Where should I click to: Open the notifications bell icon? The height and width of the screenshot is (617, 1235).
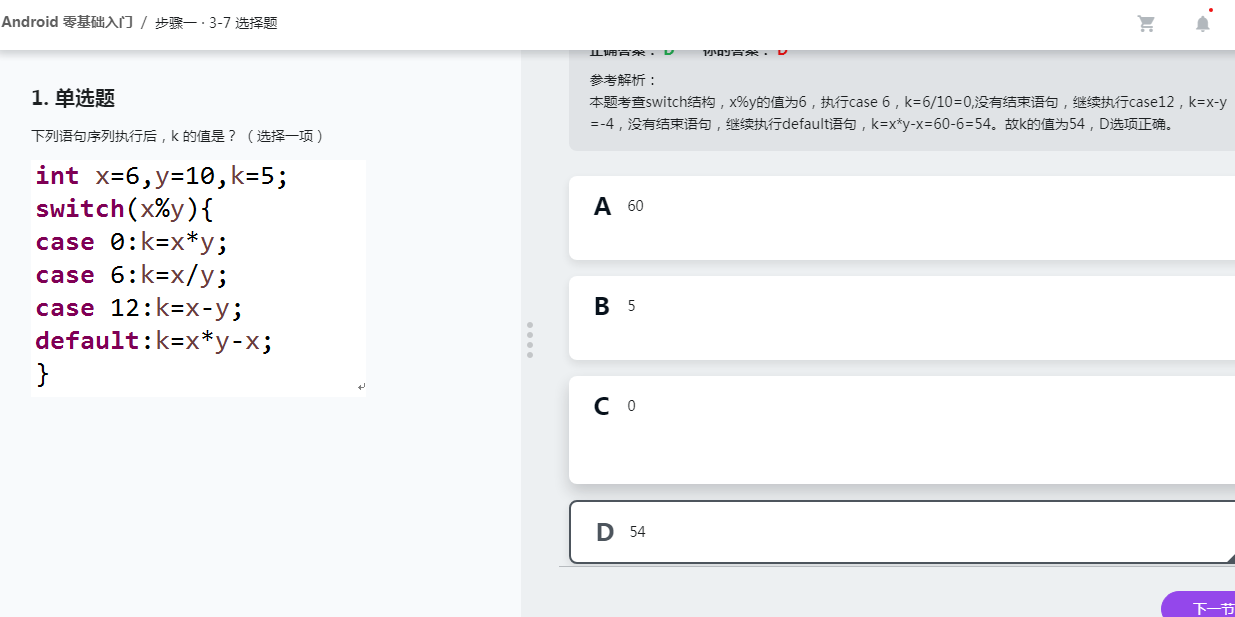pos(1203,23)
